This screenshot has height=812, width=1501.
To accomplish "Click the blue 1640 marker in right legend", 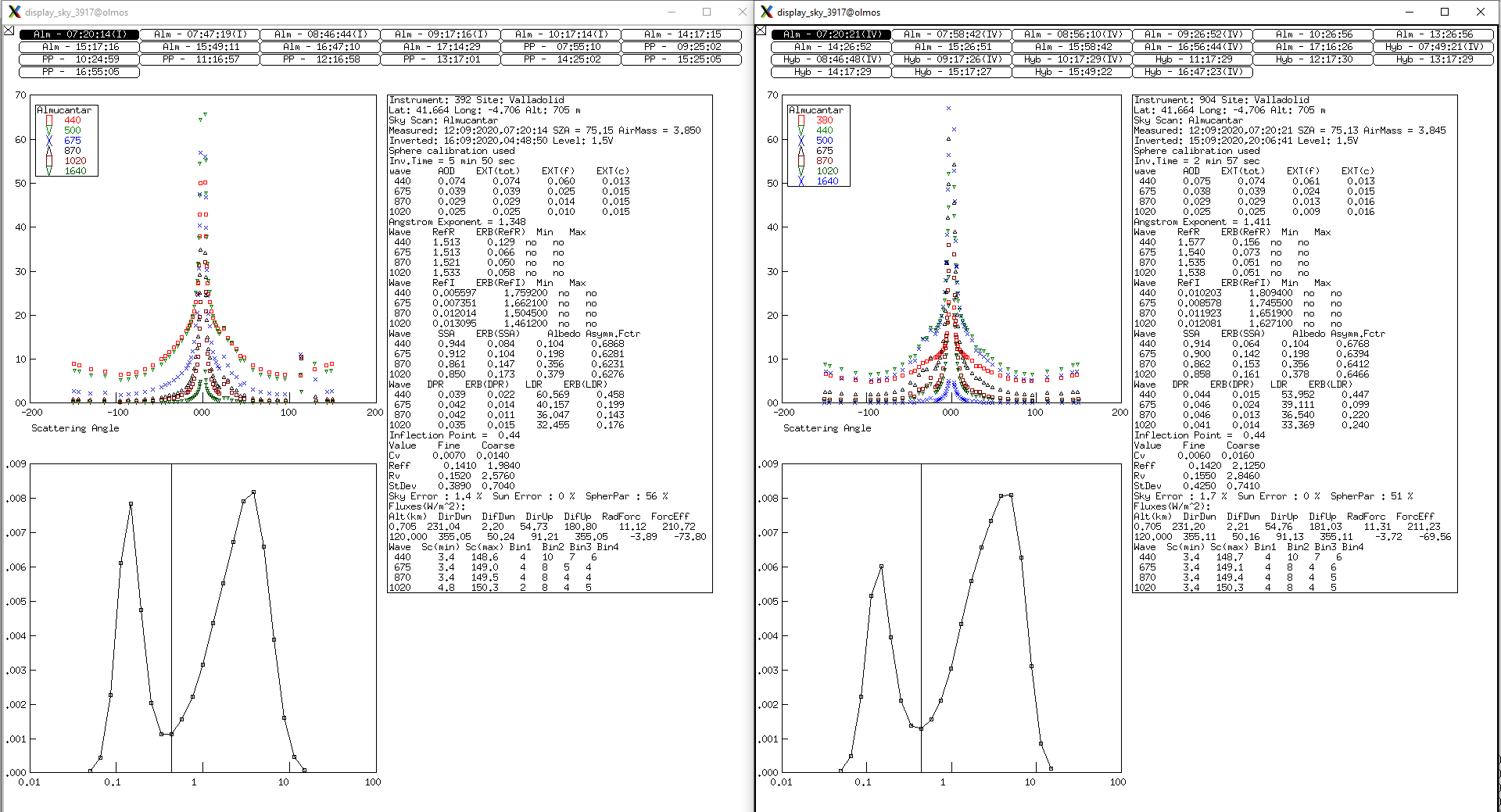I will point(801,181).
